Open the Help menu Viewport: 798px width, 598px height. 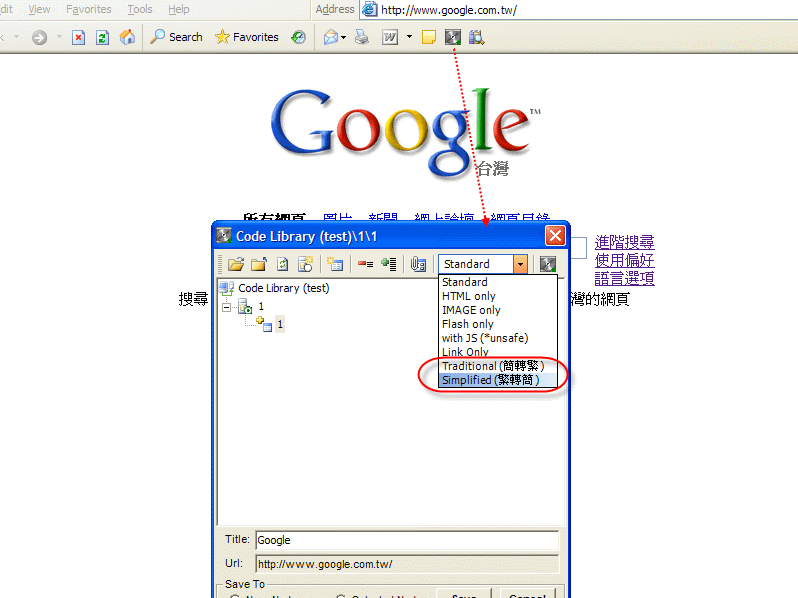(179, 9)
